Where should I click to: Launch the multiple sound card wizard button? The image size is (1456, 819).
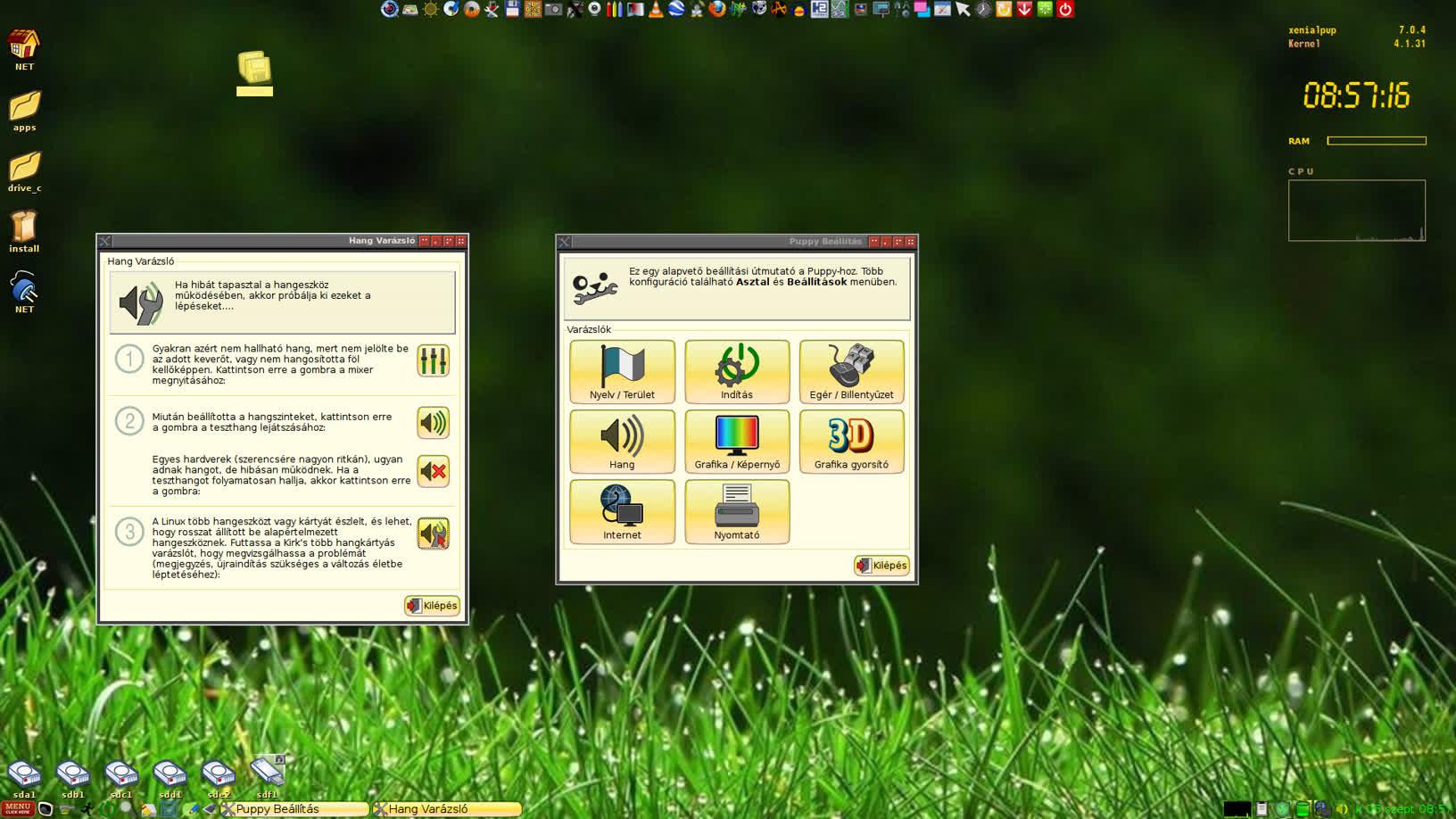tap(434, 534)
